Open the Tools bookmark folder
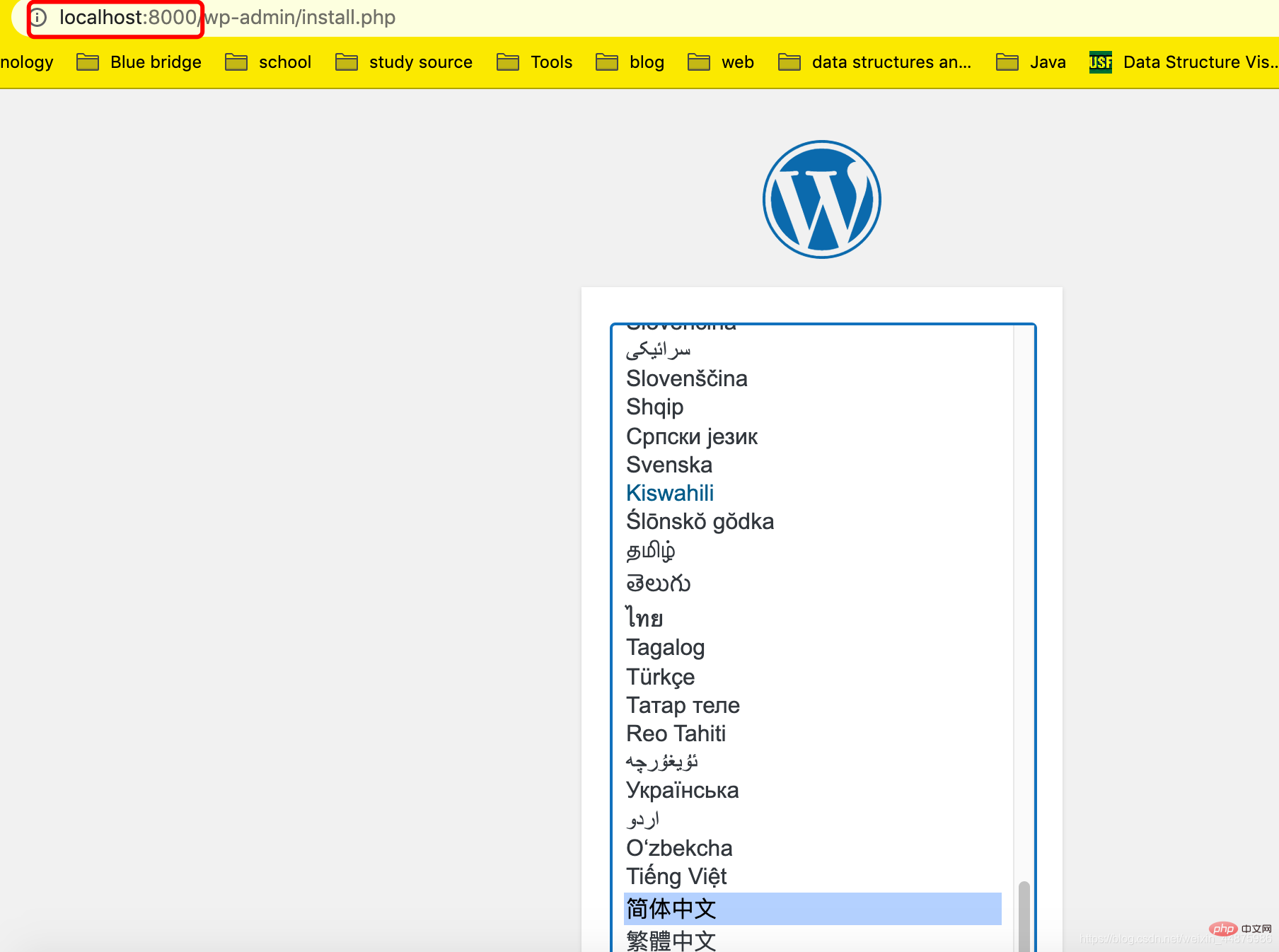The width and height of the screenshot is (1279, 952). click(535, 62)
